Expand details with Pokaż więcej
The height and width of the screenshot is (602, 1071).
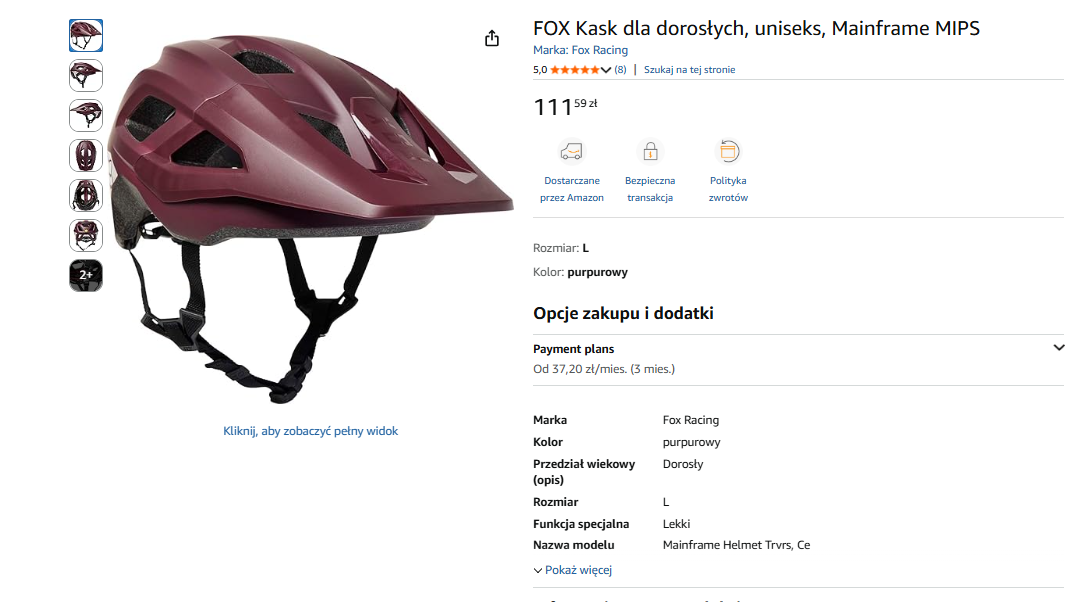click(x=573, y=570)
